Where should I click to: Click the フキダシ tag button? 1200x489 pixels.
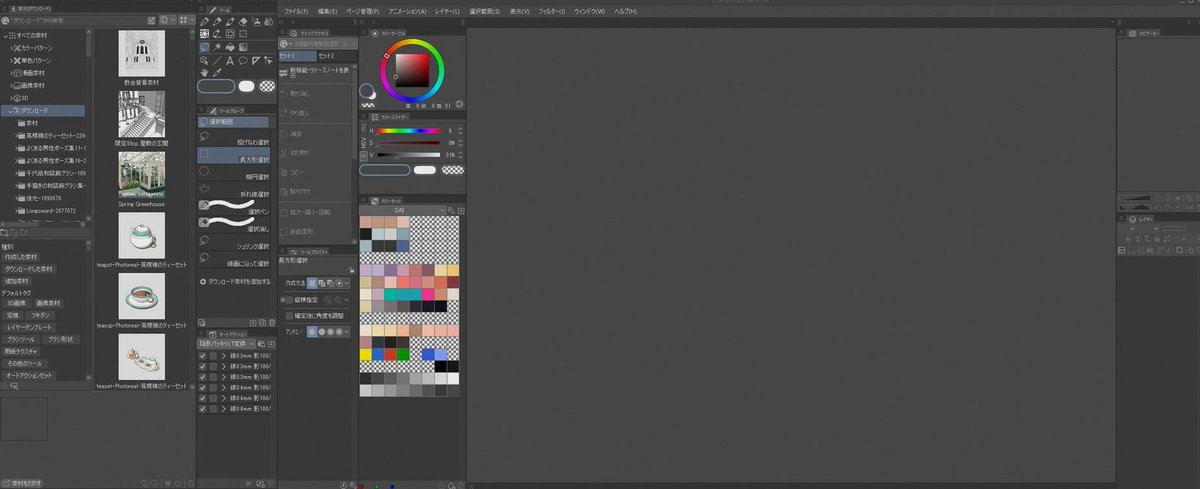(x=40, y=315)
